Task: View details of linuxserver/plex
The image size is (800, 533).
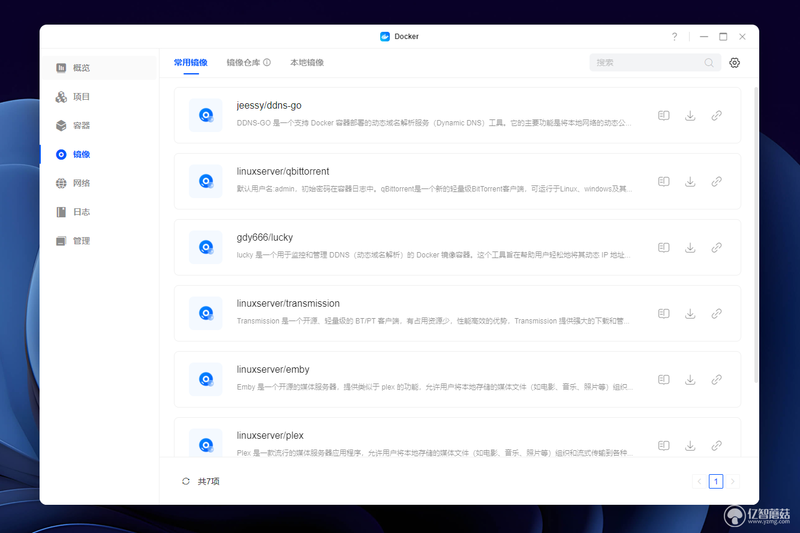Action: [x=663, y=445]
